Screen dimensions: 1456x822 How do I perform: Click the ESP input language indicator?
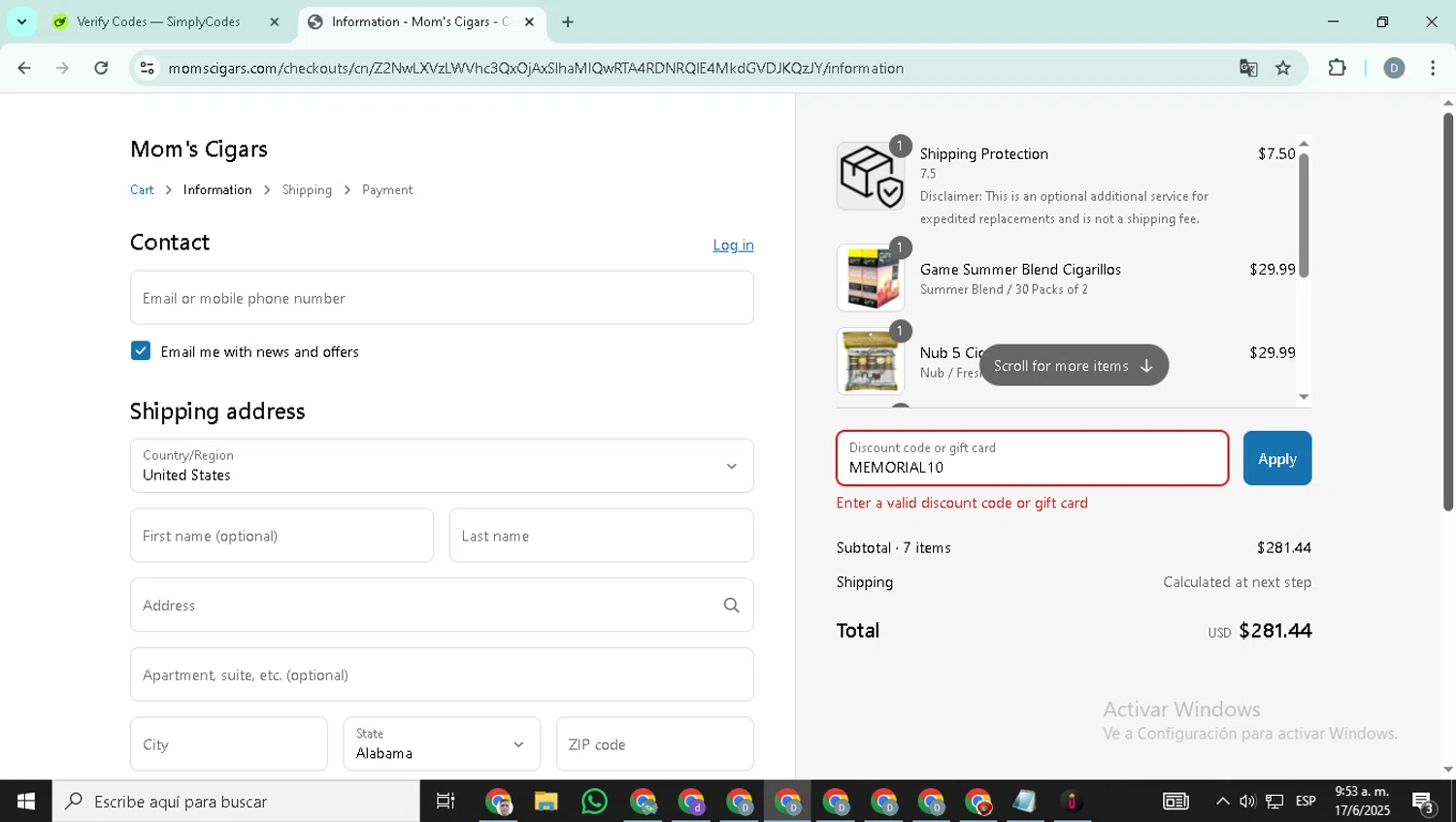point(1306,802)
